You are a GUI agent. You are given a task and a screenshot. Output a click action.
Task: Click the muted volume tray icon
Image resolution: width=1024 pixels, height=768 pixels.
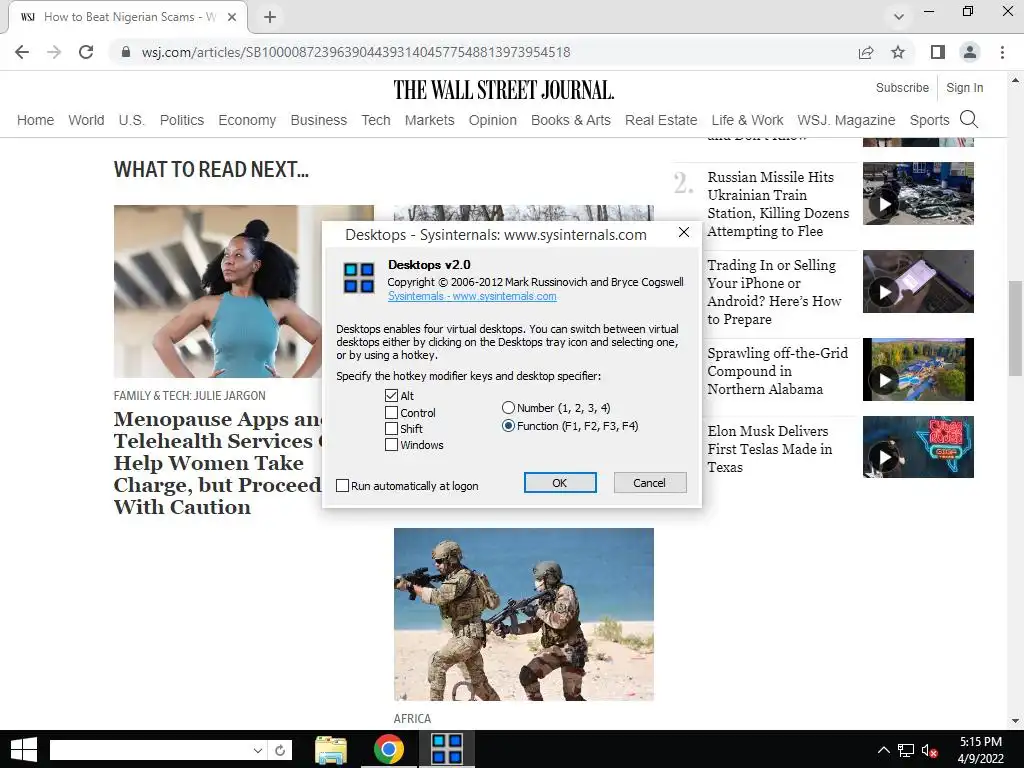tap(929, 751)
